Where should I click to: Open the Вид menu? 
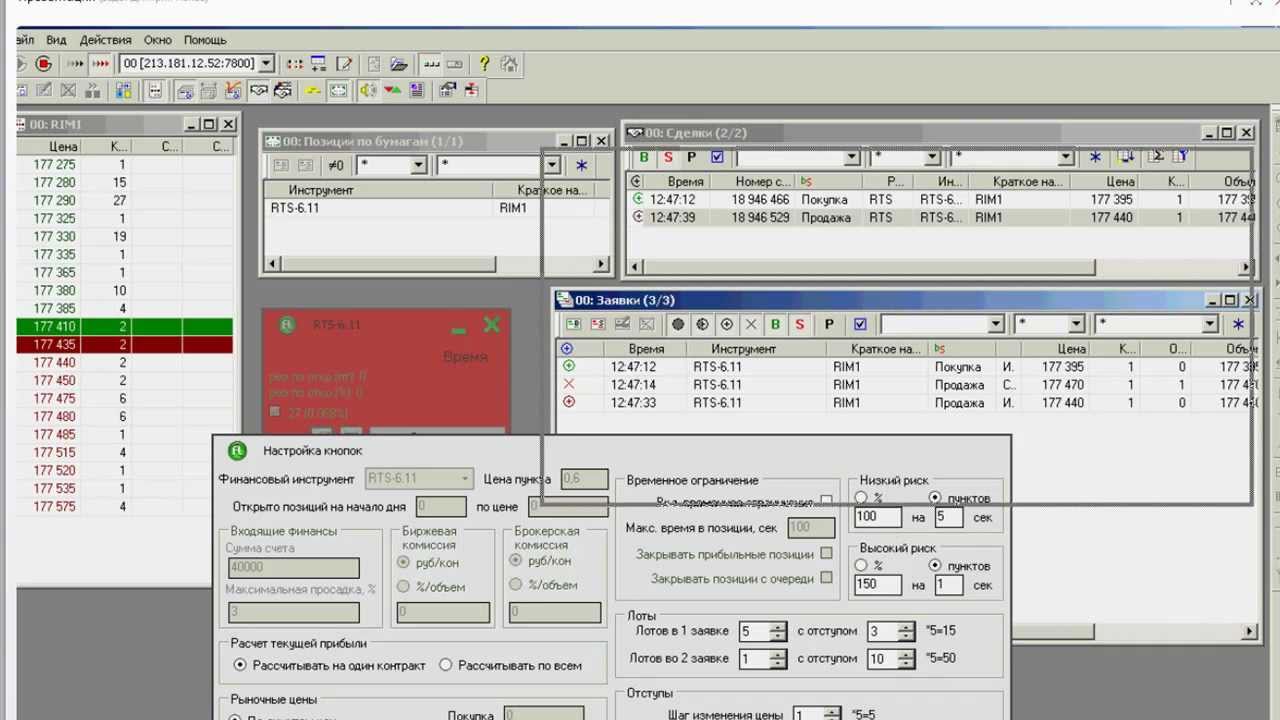(56, 40)
